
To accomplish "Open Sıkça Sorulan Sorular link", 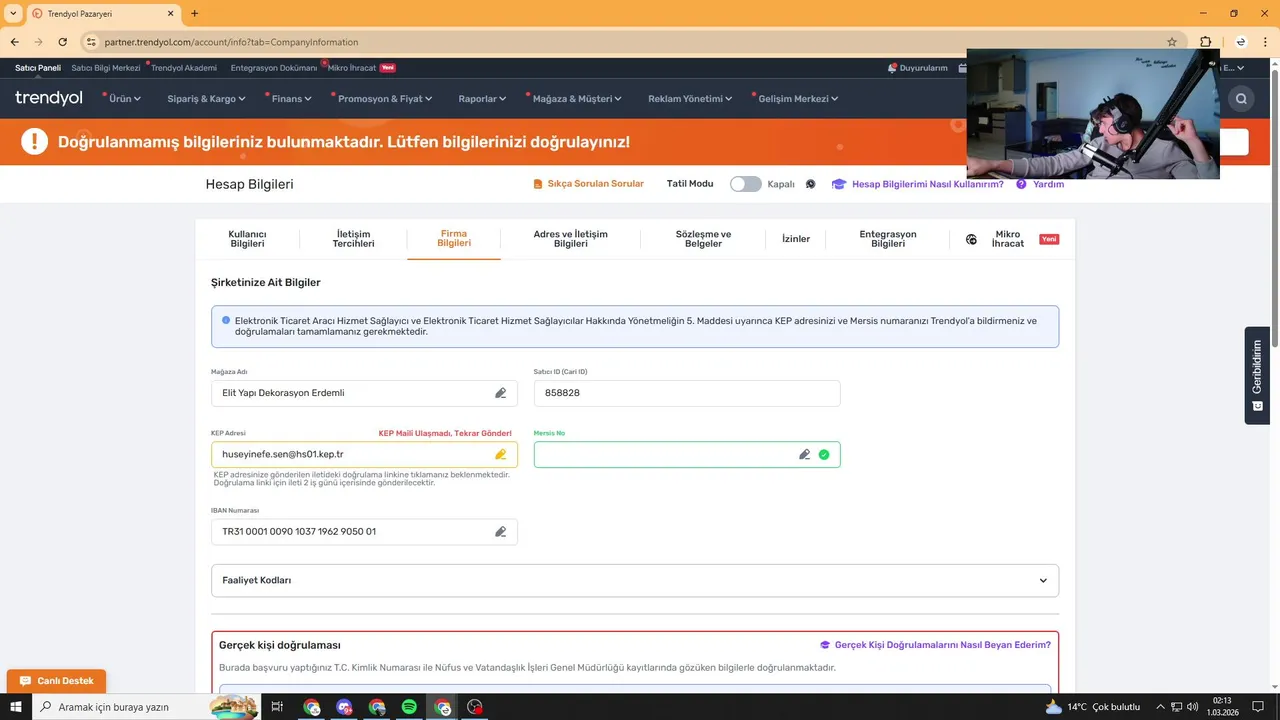I will (x=589, y=184).
